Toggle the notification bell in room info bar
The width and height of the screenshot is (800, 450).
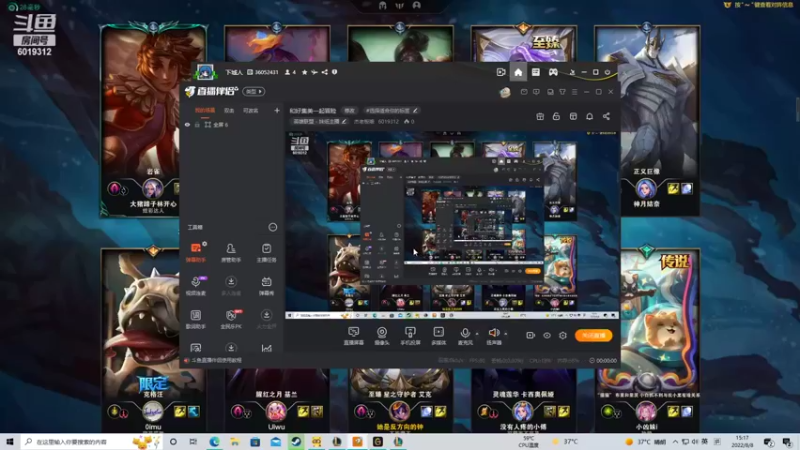coord(589,116)
